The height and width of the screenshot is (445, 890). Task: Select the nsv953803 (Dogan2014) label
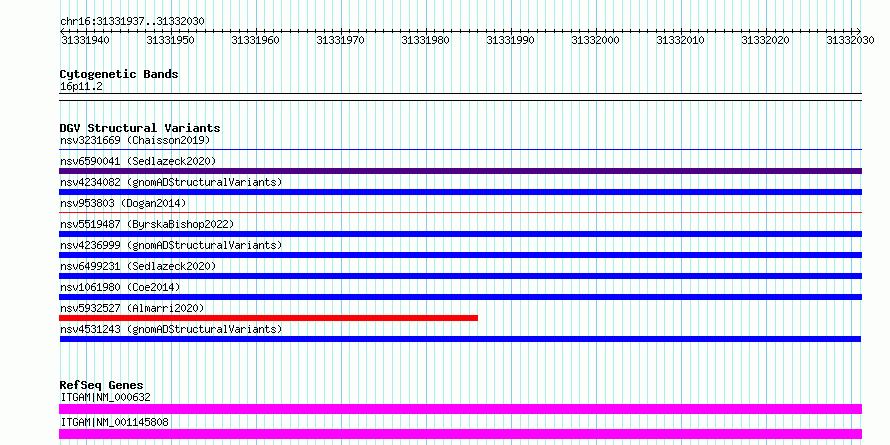(x=123, y=203)
